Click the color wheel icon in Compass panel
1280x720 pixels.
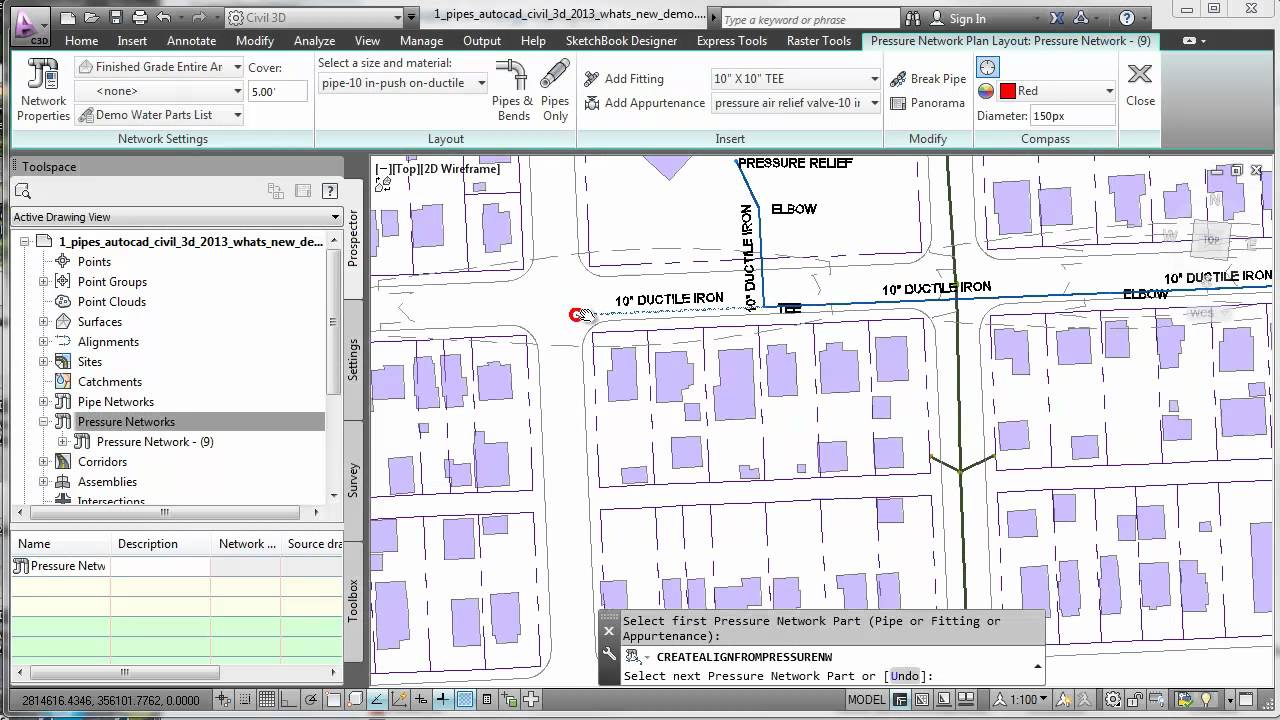(986, 91)
